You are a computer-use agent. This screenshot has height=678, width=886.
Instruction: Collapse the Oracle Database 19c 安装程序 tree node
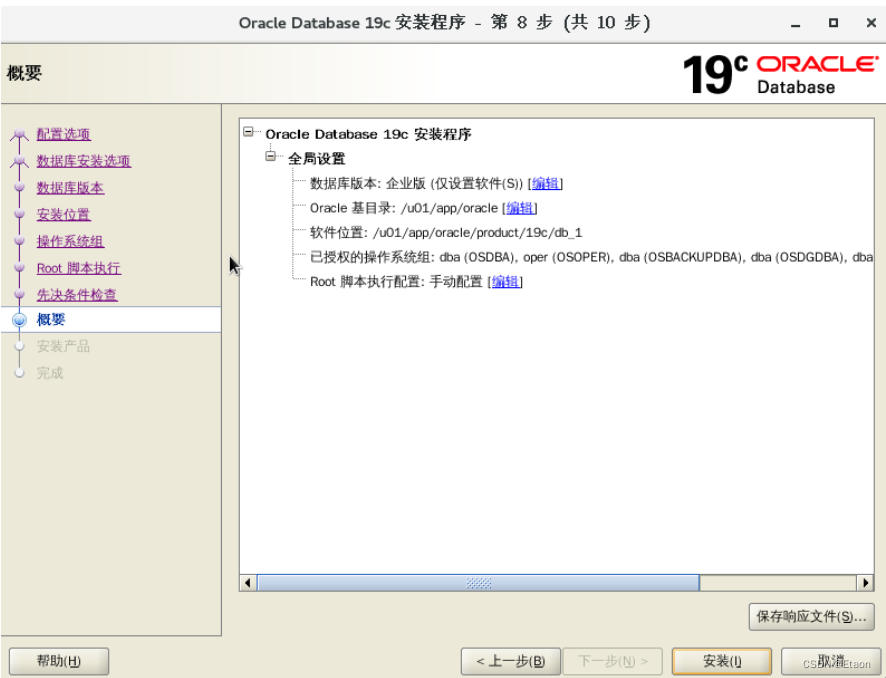(x=248, y=132)
